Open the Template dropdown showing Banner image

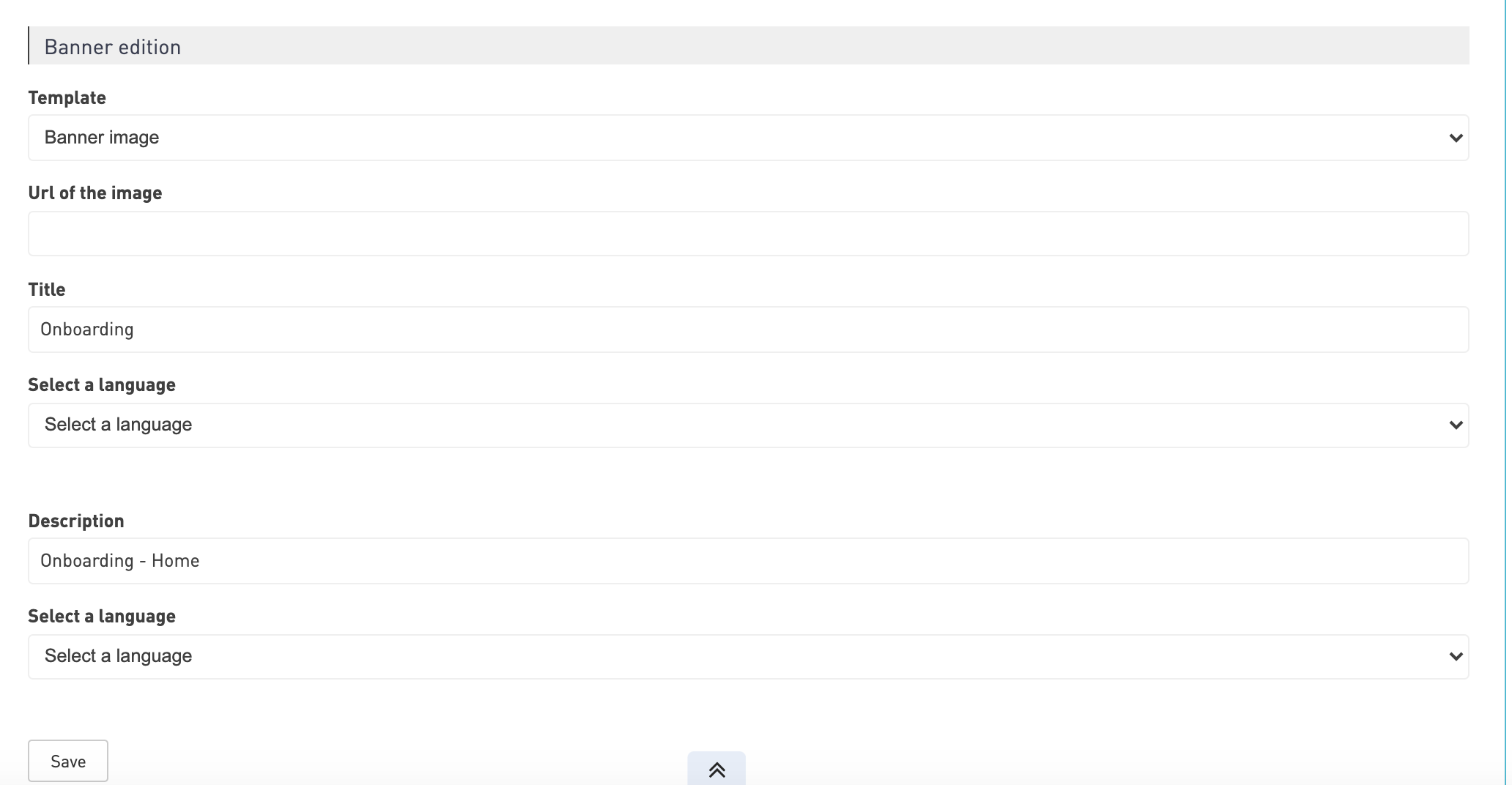click(x=749, y=138)
